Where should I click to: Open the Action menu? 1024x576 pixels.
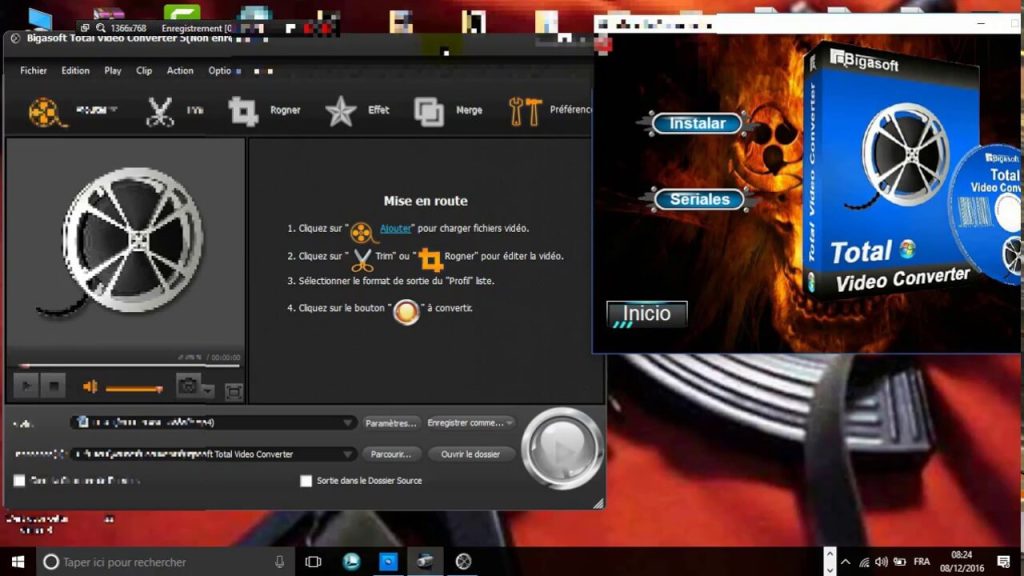180,71
